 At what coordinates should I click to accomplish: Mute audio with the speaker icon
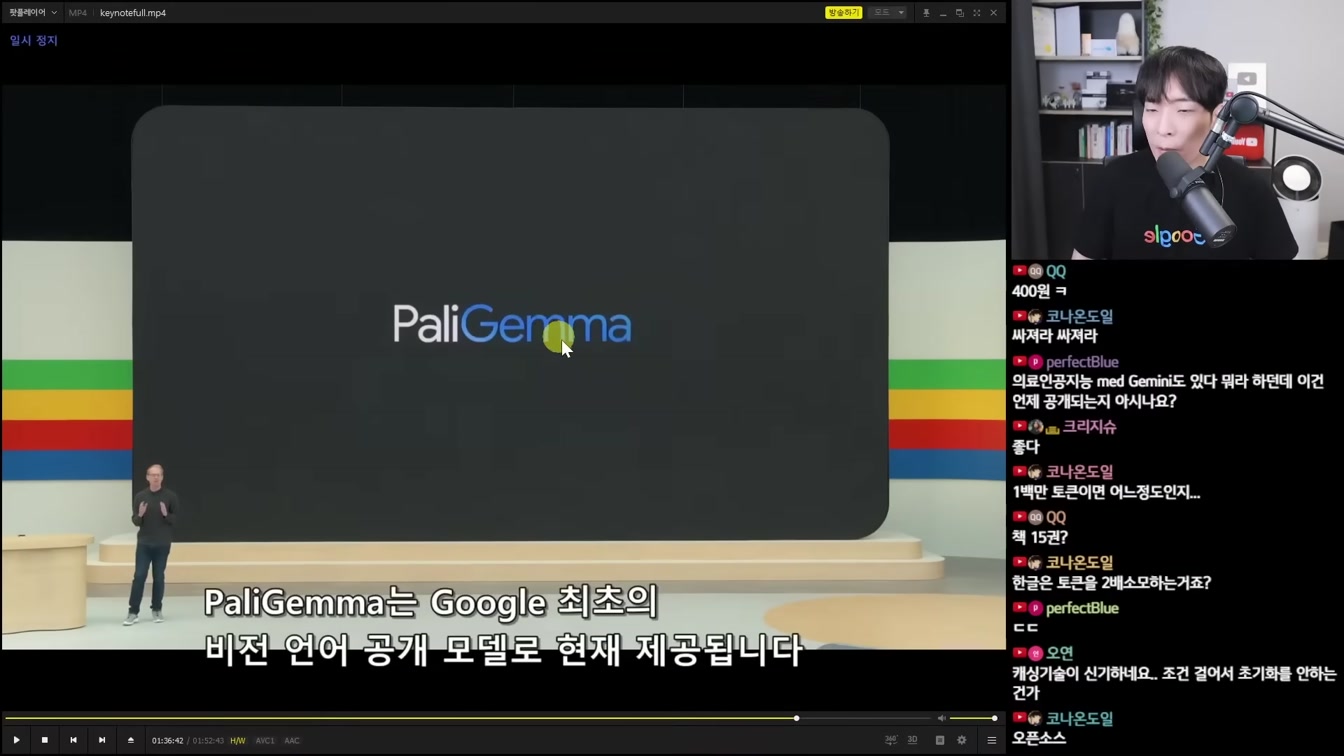941,718
